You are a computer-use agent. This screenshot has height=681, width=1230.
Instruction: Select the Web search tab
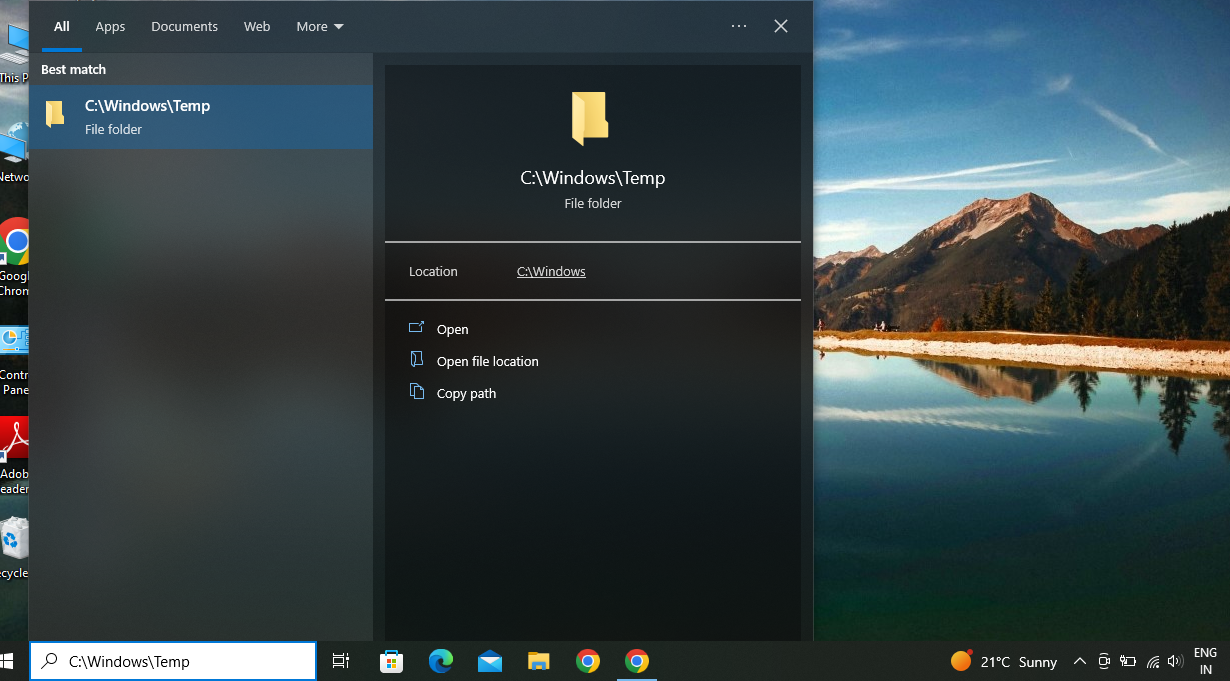pos(257,27)
